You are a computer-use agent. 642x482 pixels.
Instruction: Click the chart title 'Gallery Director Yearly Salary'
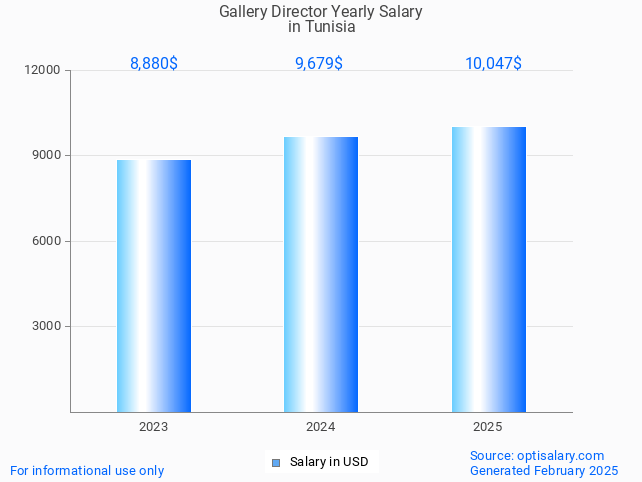pyautogui.click(x=321, y=11)
